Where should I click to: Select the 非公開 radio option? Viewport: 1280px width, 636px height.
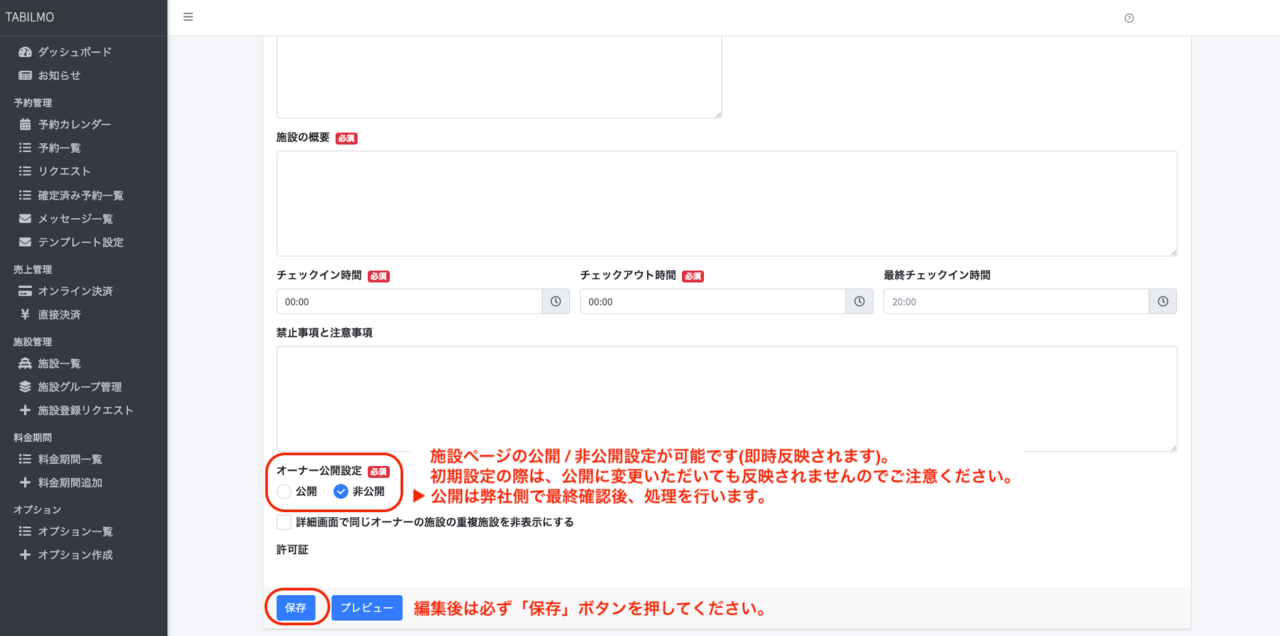[341, 491]
